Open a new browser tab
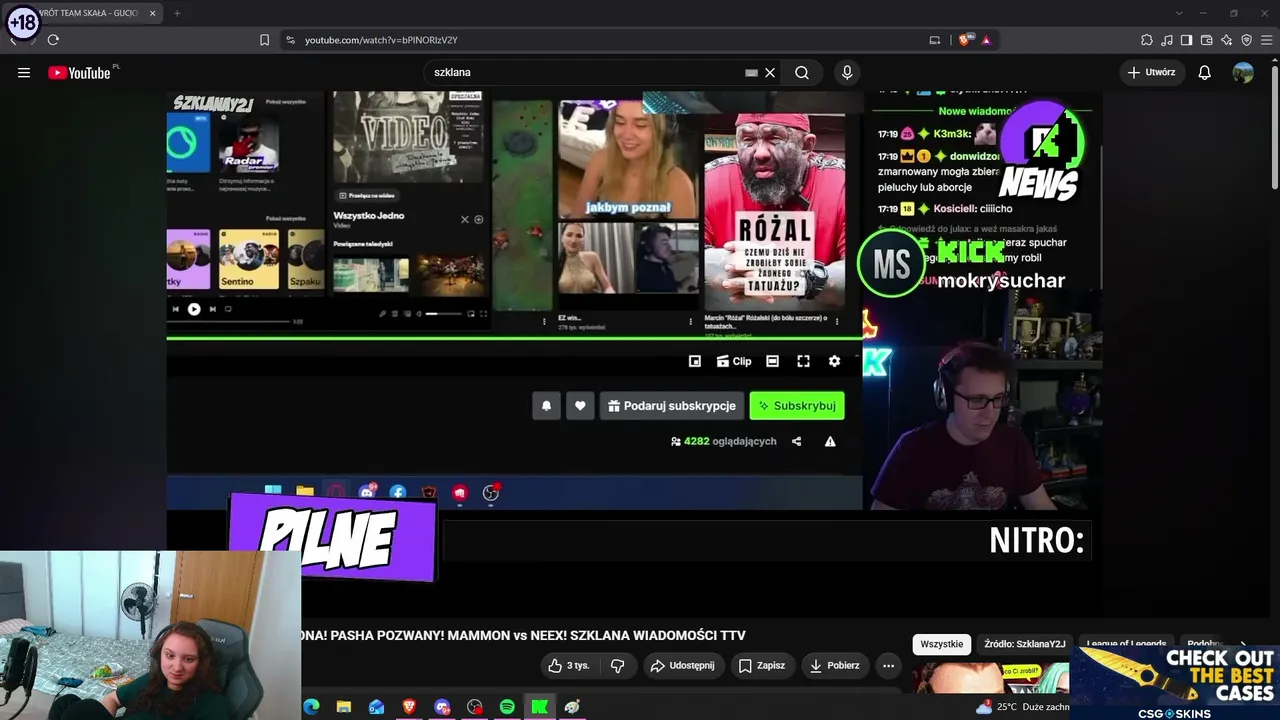 coord(177,13)
